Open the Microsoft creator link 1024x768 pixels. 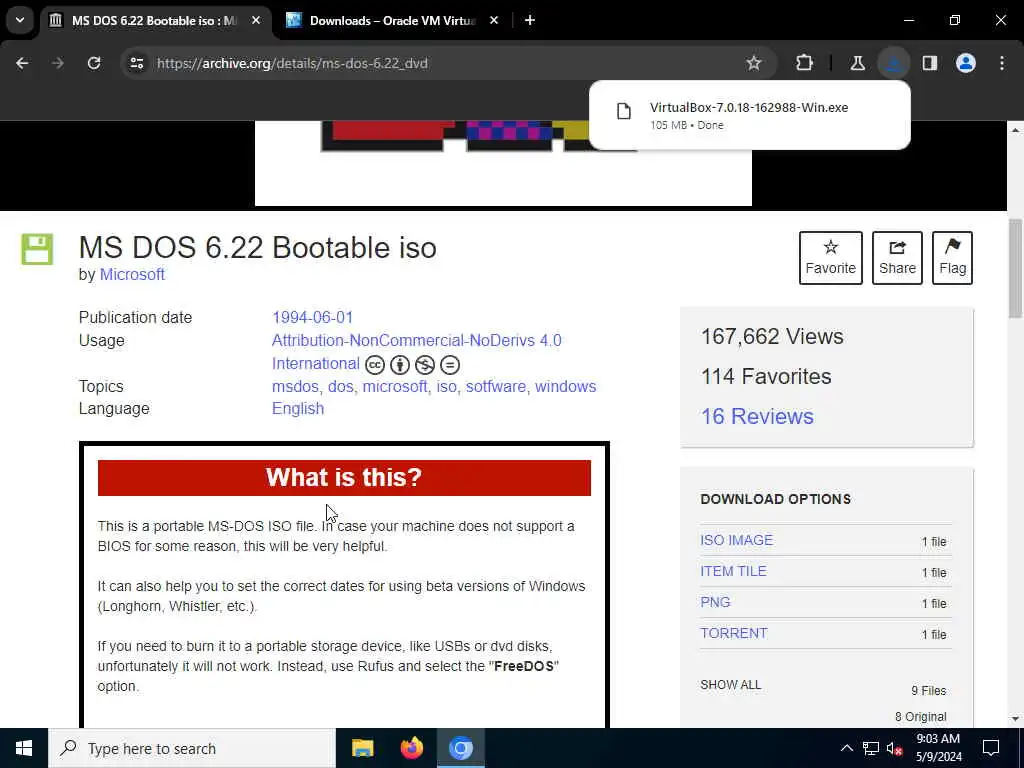pyautogui.click(x=132, y=274)
